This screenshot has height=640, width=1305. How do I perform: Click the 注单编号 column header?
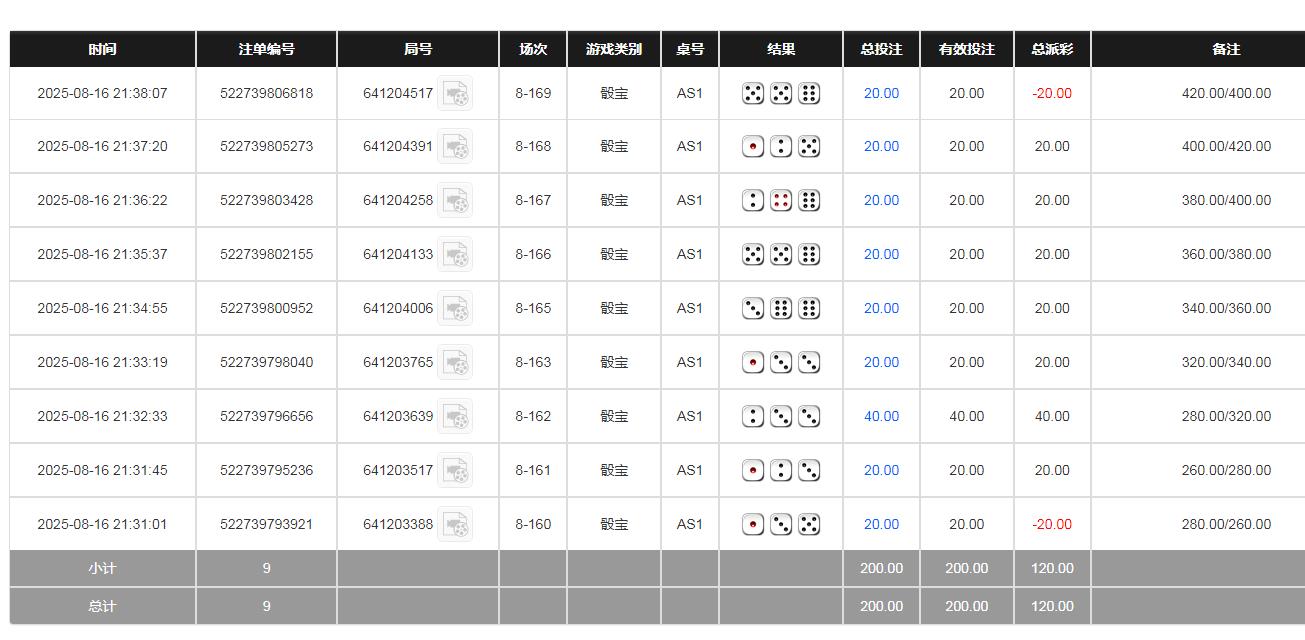coord(266,49)
